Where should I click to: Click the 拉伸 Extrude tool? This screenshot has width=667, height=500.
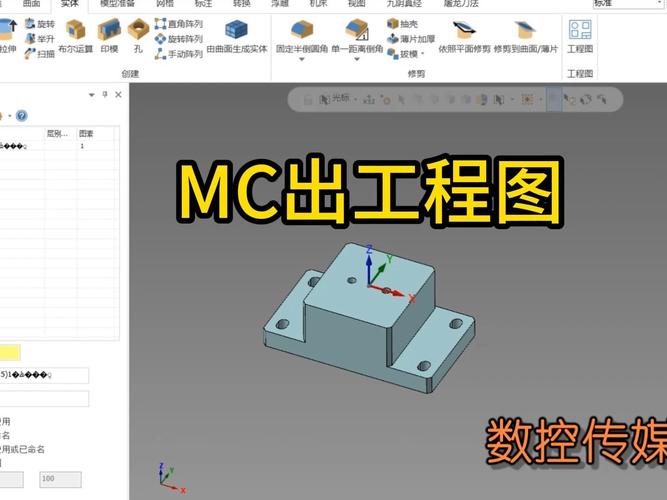[x=8, y=37]
